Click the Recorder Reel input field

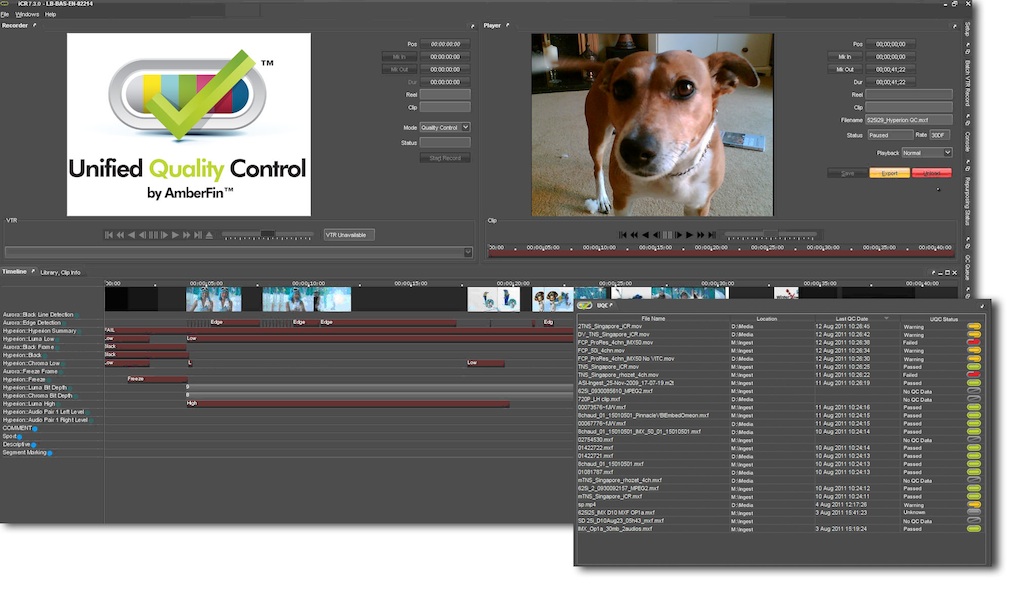coord(445,95)
